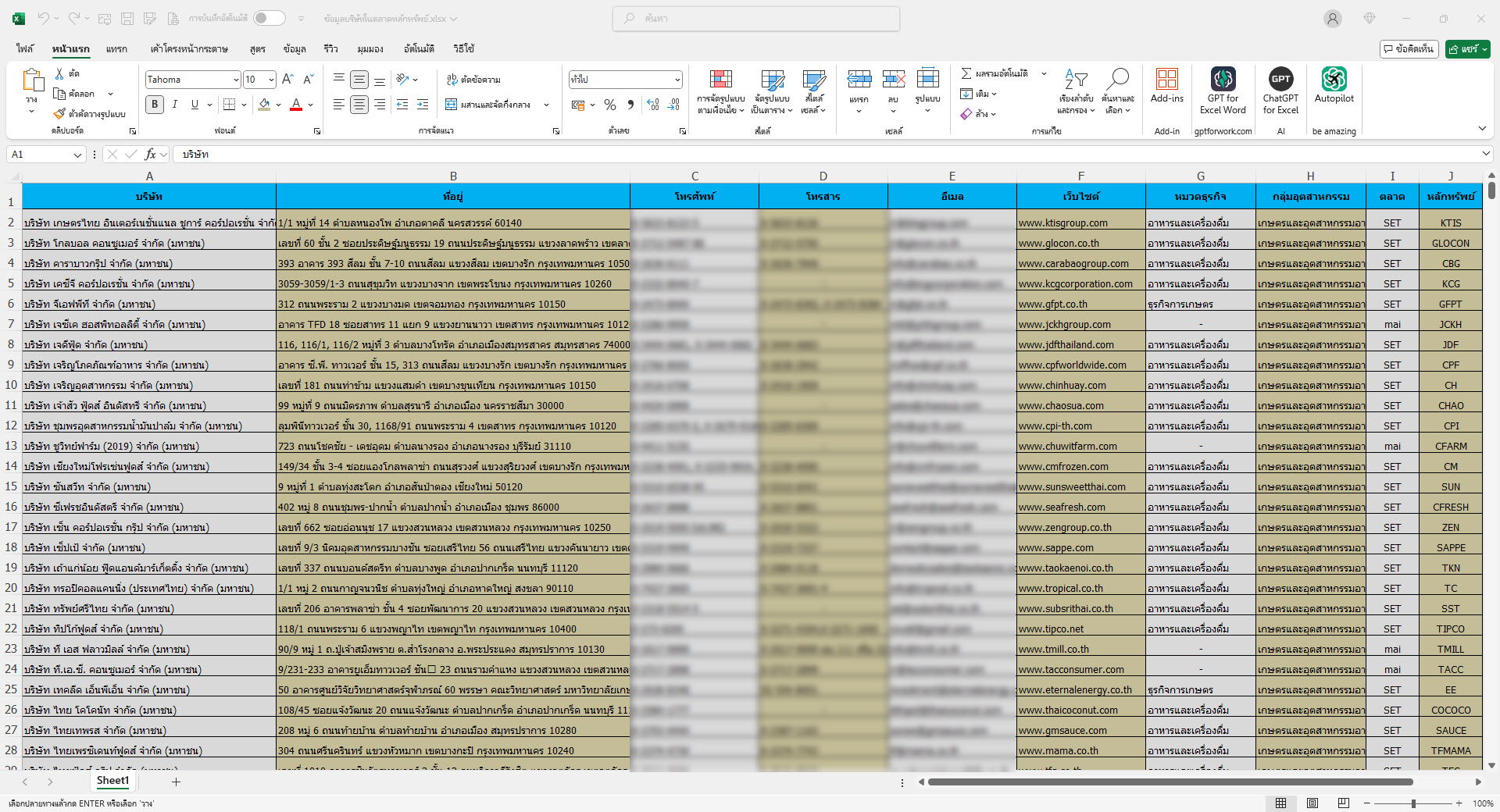Click the AutoSum sigma button
The height and width of the screenshot is (812, 1500).
coord(966,73)
